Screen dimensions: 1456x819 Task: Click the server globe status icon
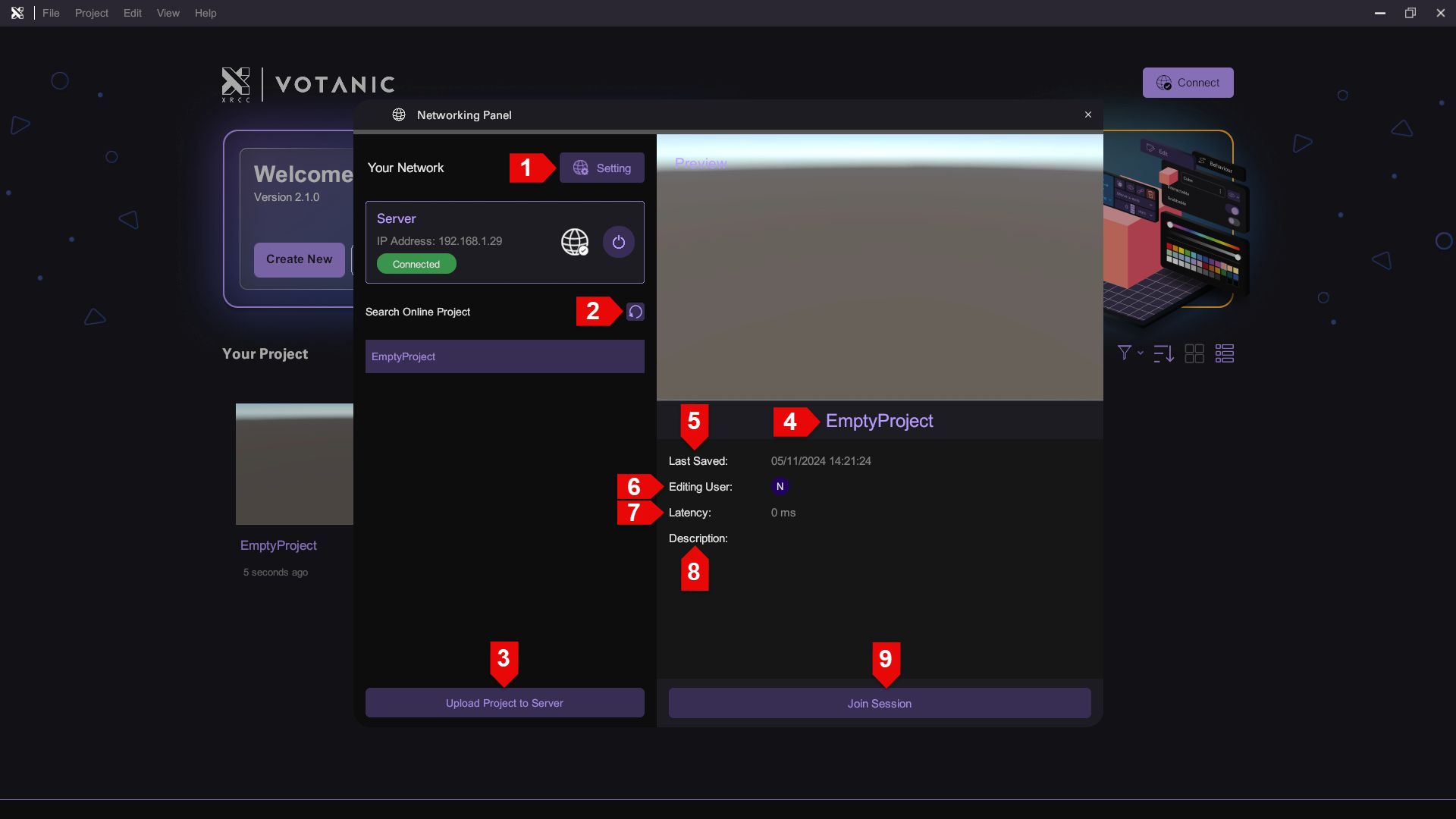pos(575,242)
